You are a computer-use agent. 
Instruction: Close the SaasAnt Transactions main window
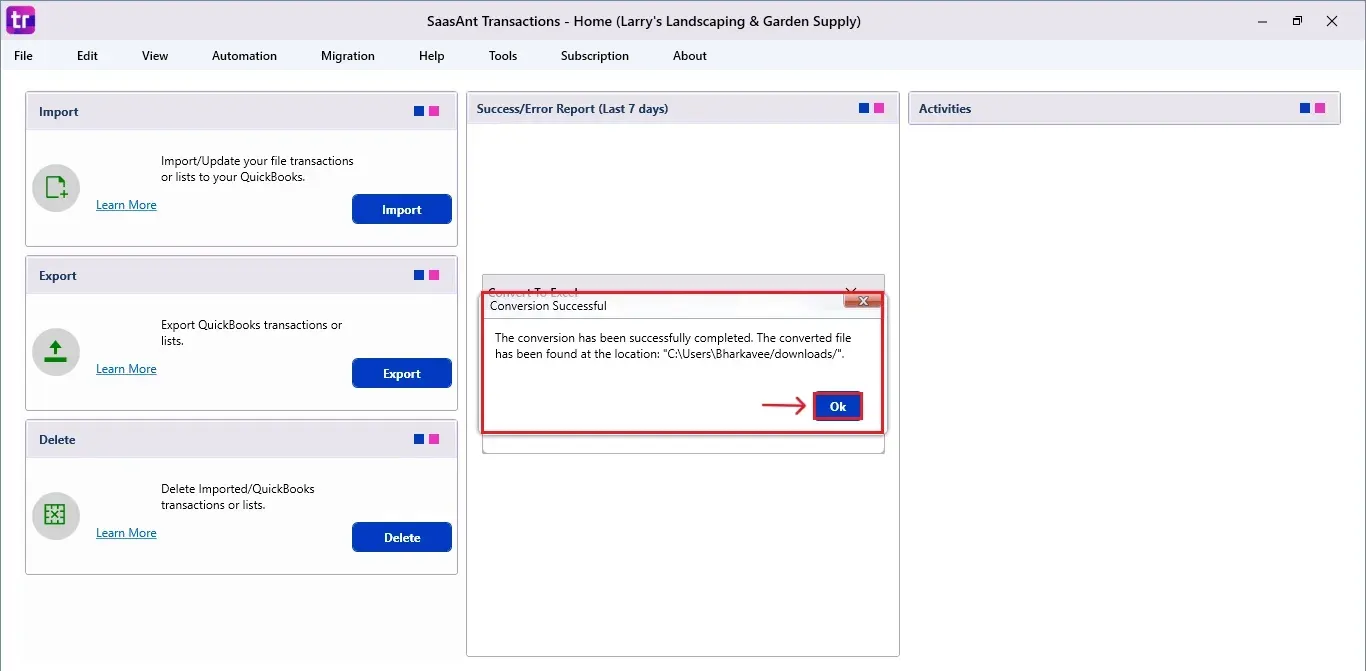click(x=1332, y=21)
